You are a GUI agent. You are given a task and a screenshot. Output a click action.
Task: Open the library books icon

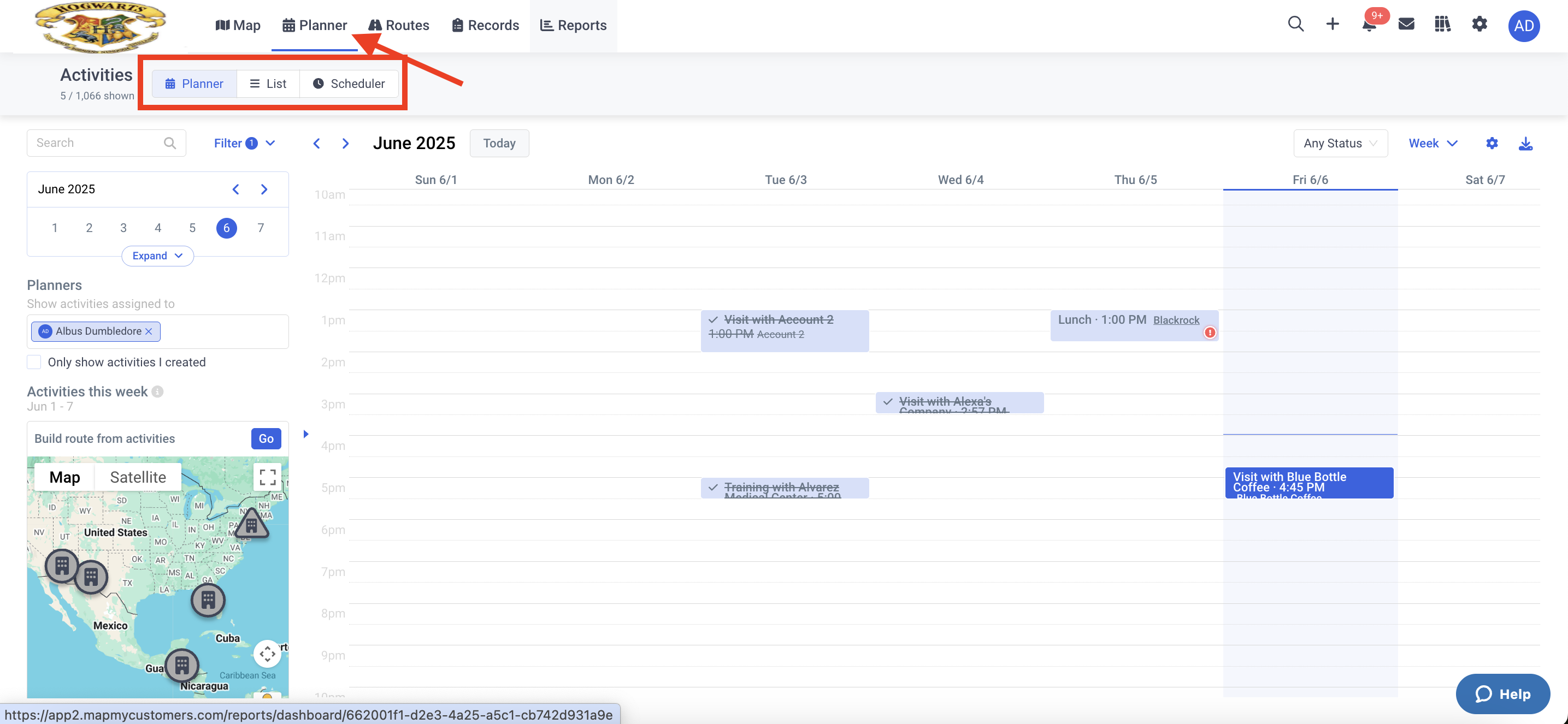(x=1442, y=25)
